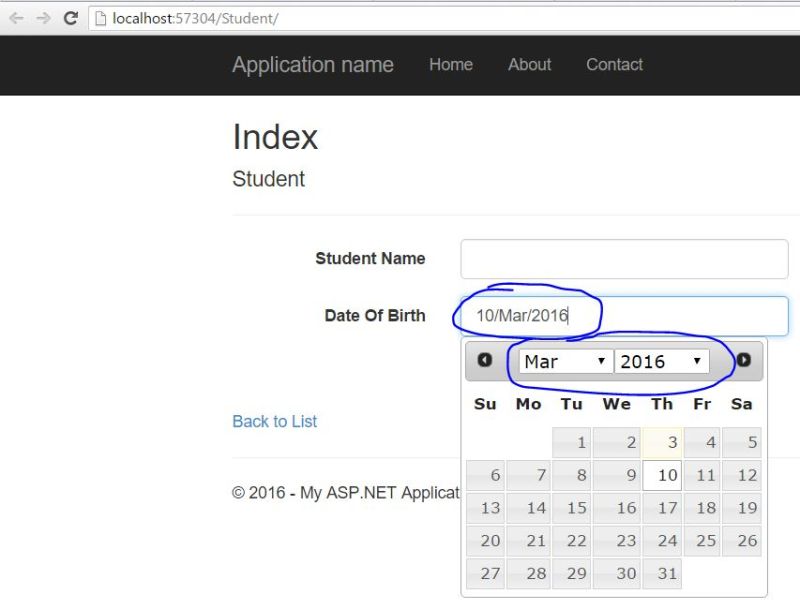The image size is (800, 609).
Task: Open the month dropdown showing Mar
Action: (565, 361)
